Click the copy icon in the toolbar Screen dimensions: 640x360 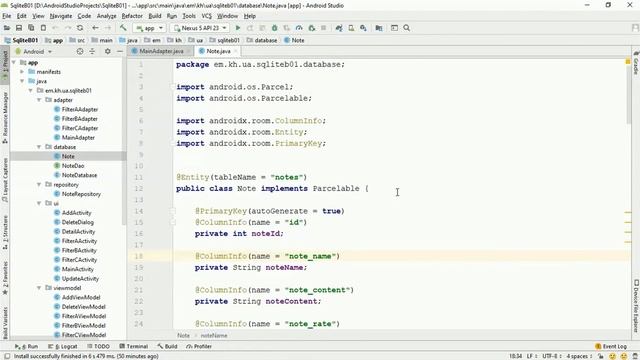(31, 28)
